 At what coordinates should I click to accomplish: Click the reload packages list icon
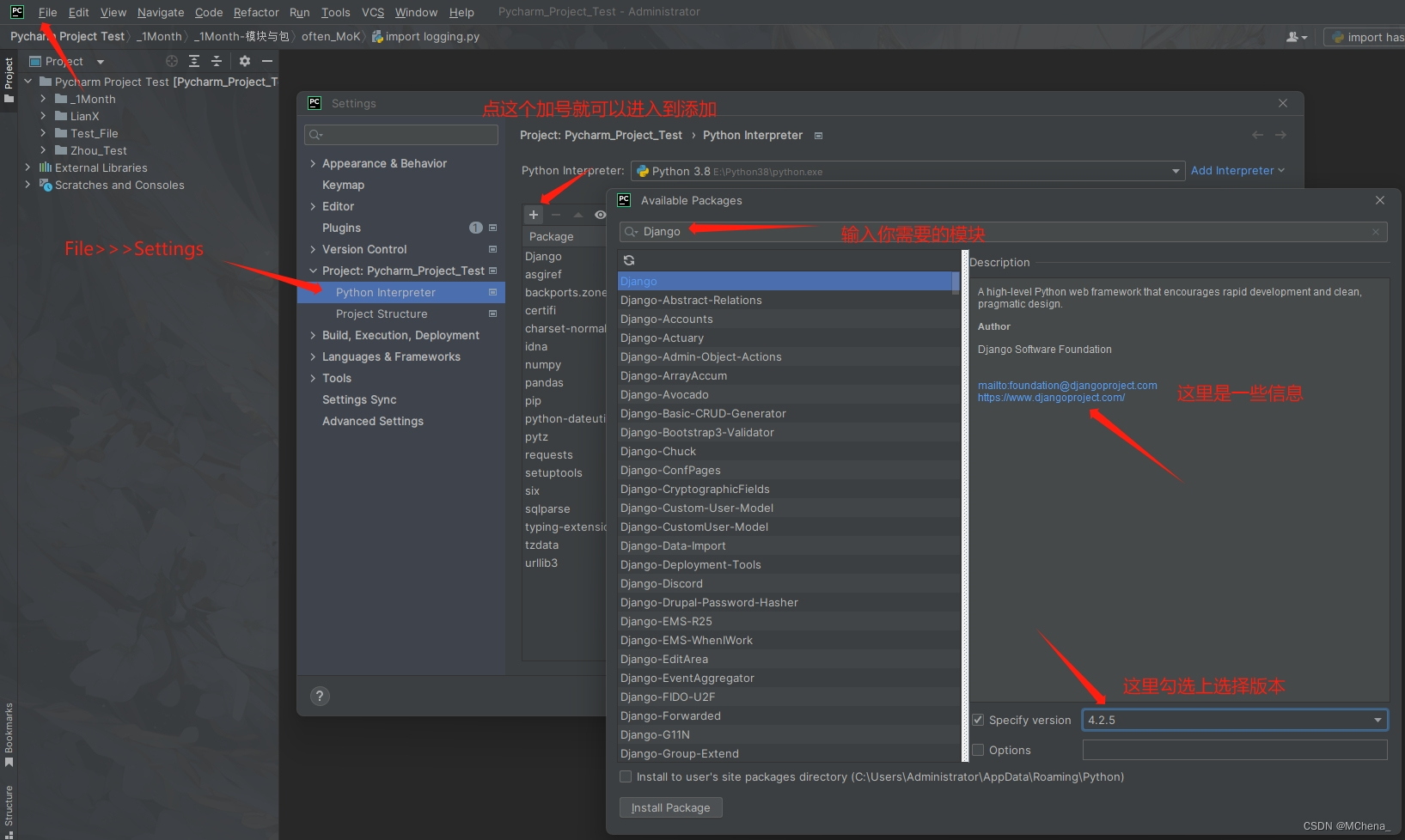click(x=629, y=260)
